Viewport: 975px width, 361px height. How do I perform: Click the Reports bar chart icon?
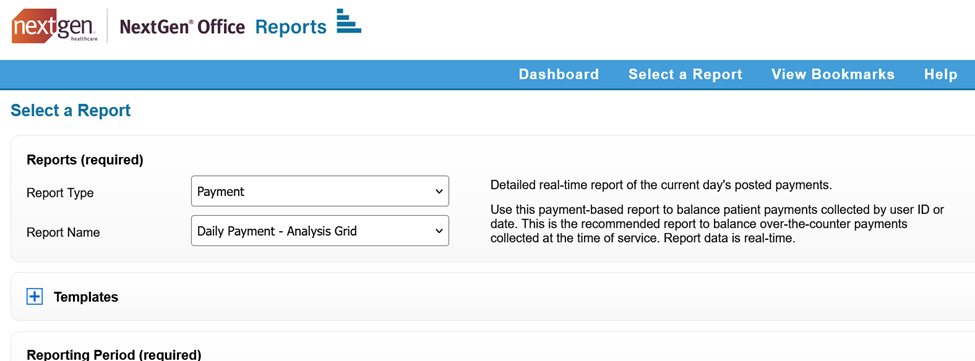click(348, 21)
